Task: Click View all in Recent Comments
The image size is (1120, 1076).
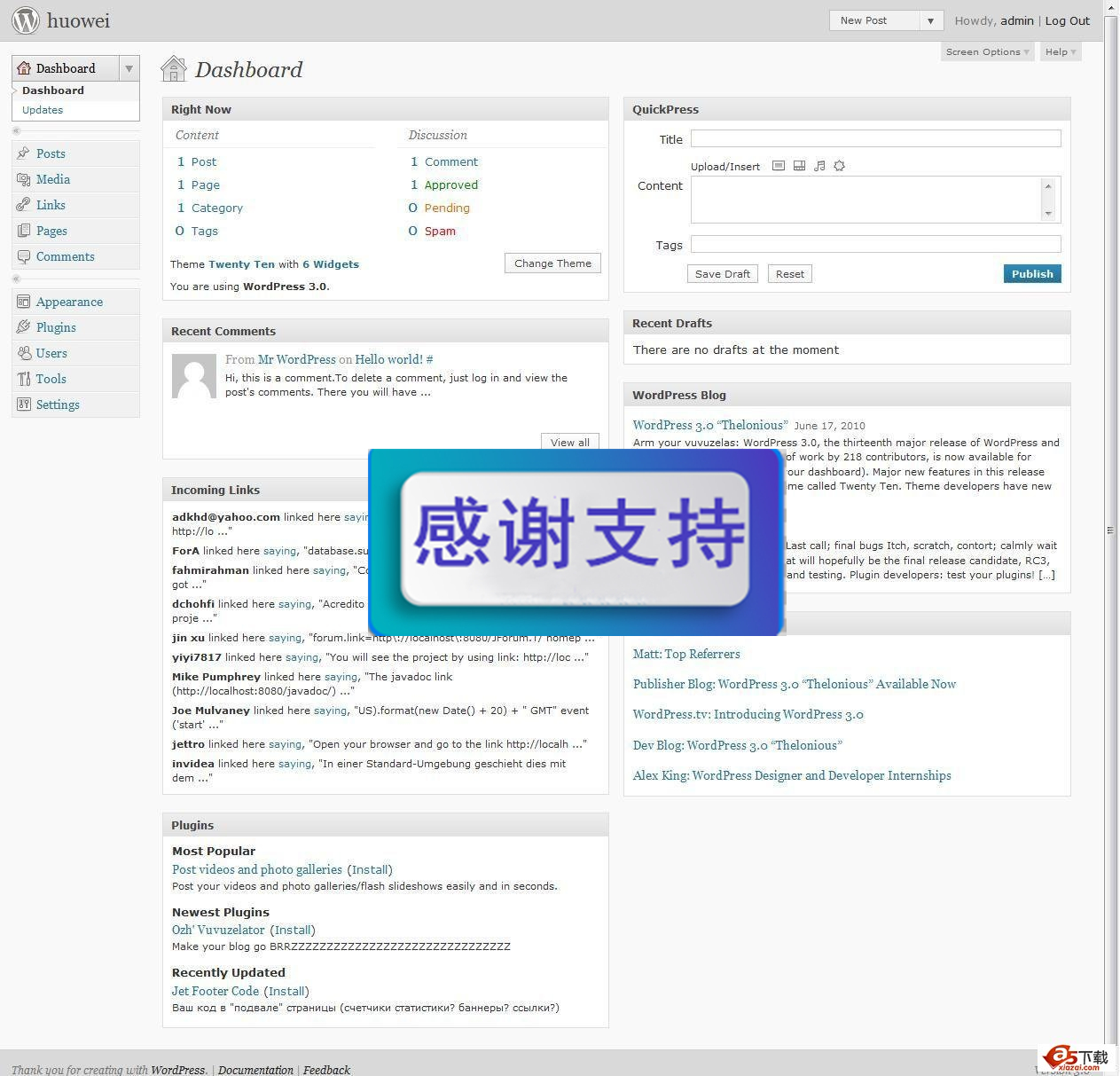Action: (x=570, y=442)
